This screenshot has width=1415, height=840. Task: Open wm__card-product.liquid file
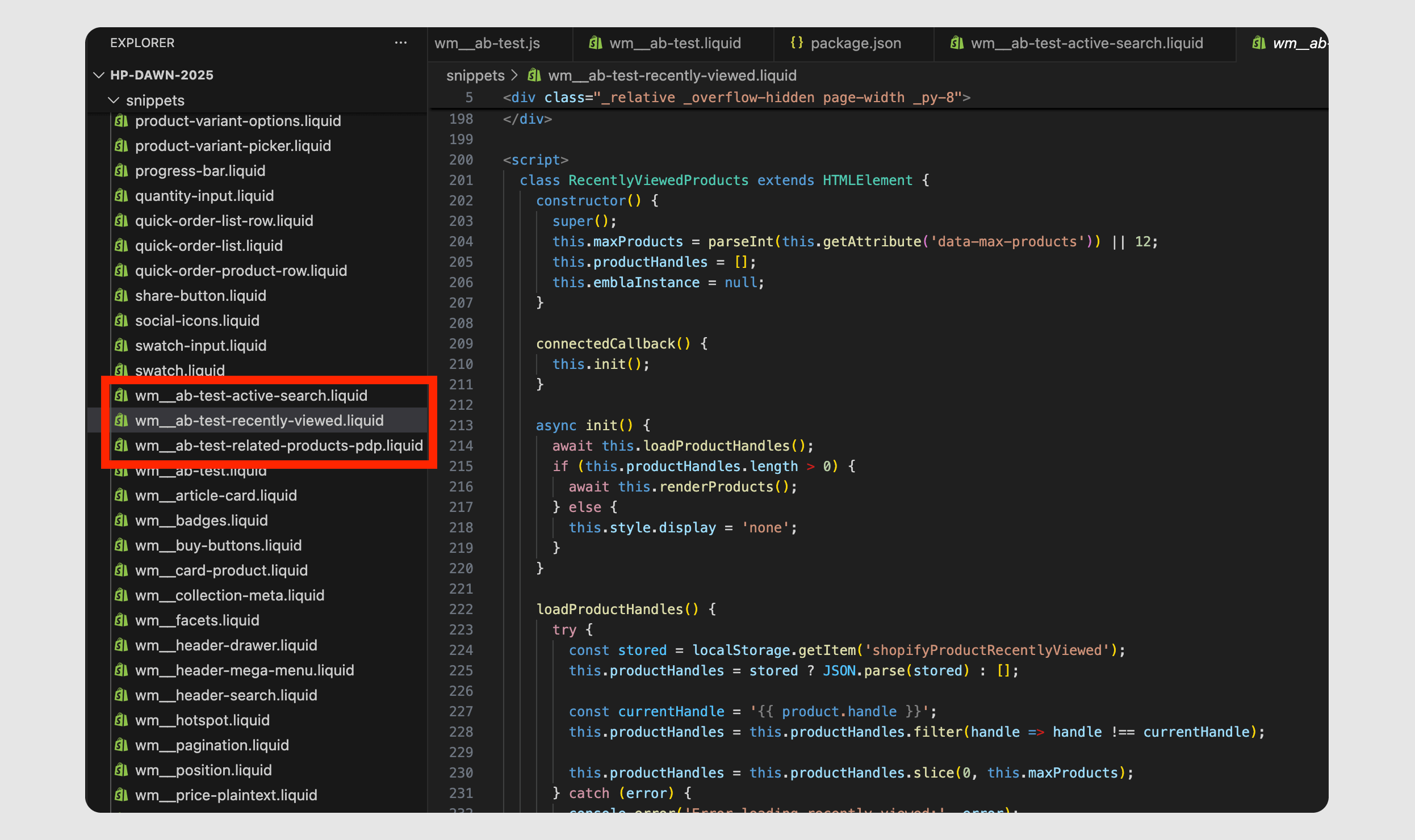[221, 570]
